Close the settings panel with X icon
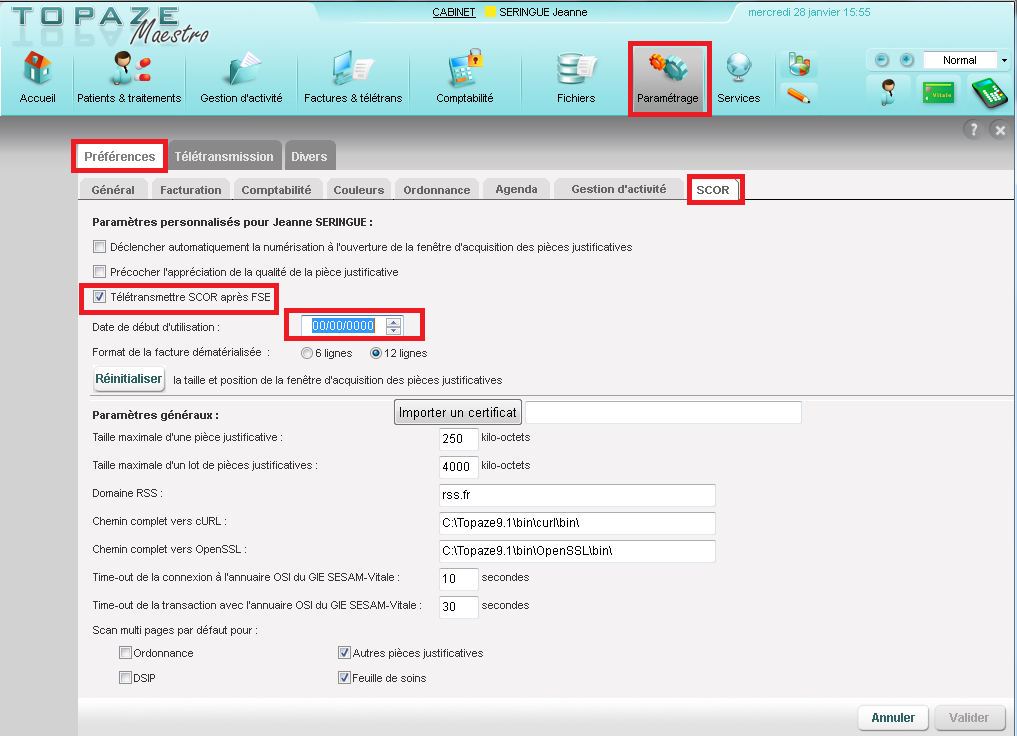 [x=1000, y=130]
